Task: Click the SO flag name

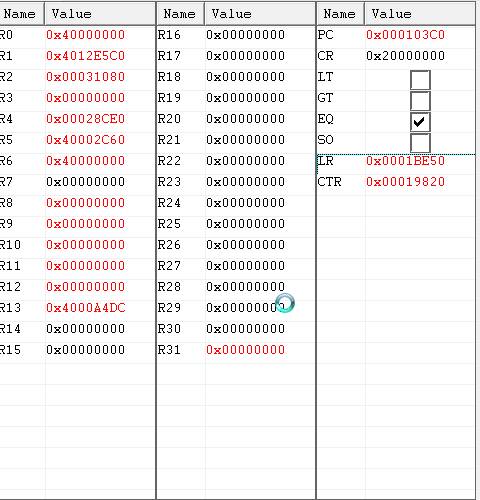Action: coord(325,140)
